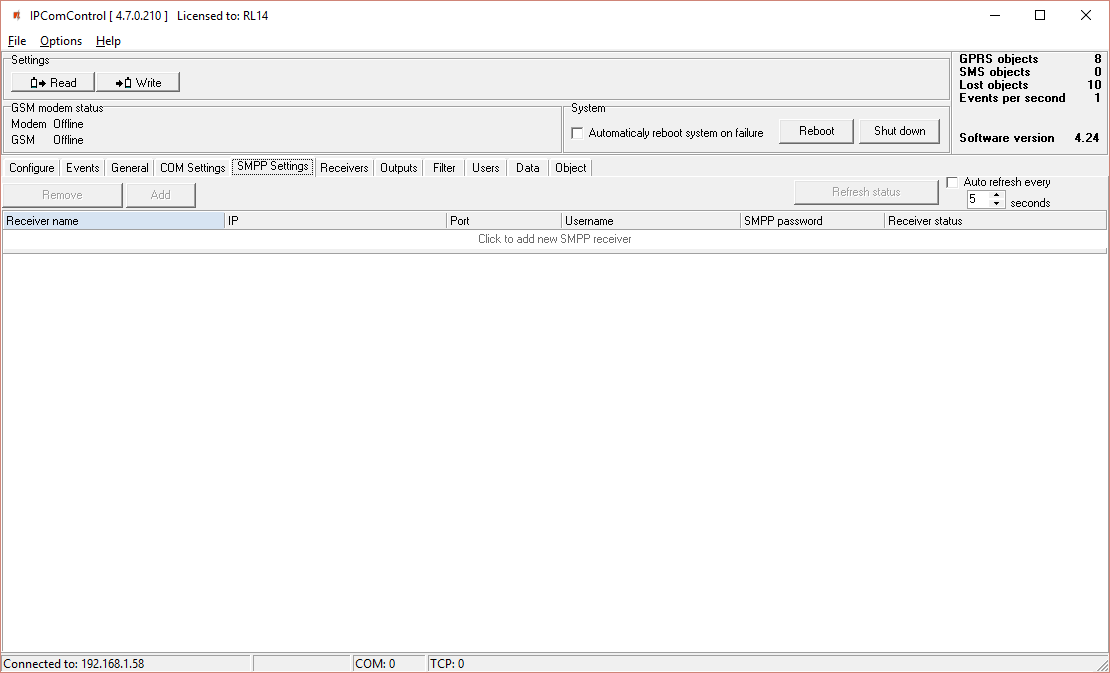Click the IPComControl app icon in title bar
The height and width of the screenshot is (673, 1110).
(x=15, y=15)
